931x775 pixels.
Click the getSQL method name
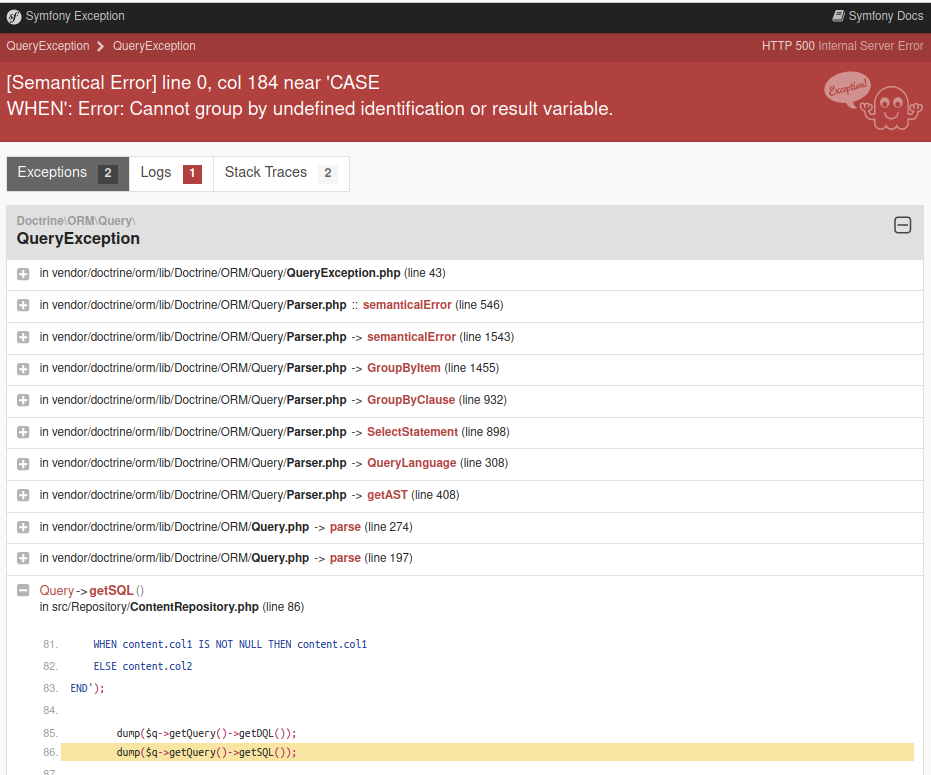click(111, 591)
